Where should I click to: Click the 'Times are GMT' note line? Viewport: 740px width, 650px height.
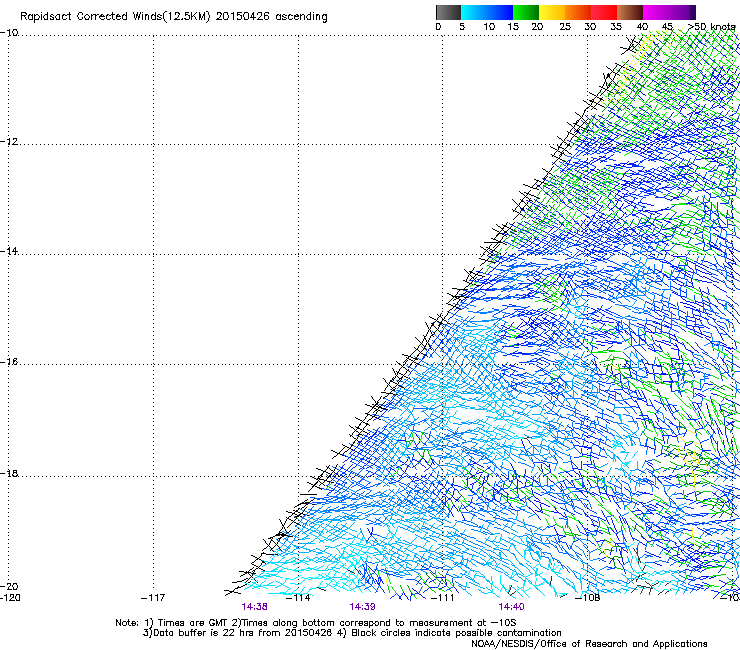pos(316,623)
